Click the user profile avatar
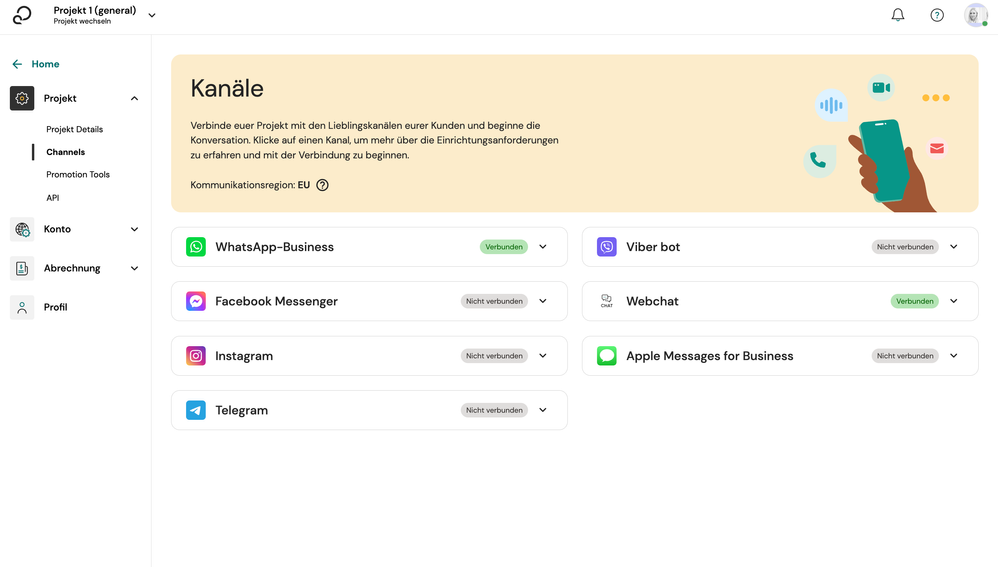 click(975, 15)
